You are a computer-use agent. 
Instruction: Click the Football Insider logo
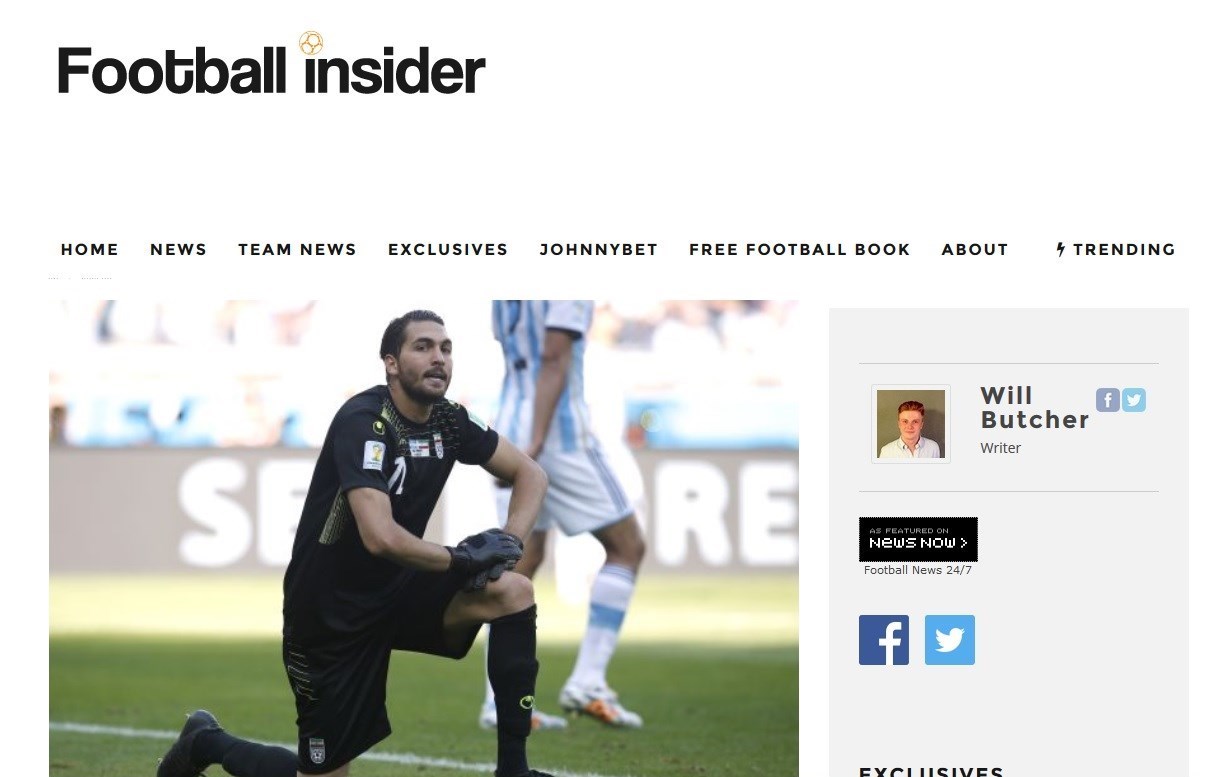pyautogui.click(x=272, y=64)
